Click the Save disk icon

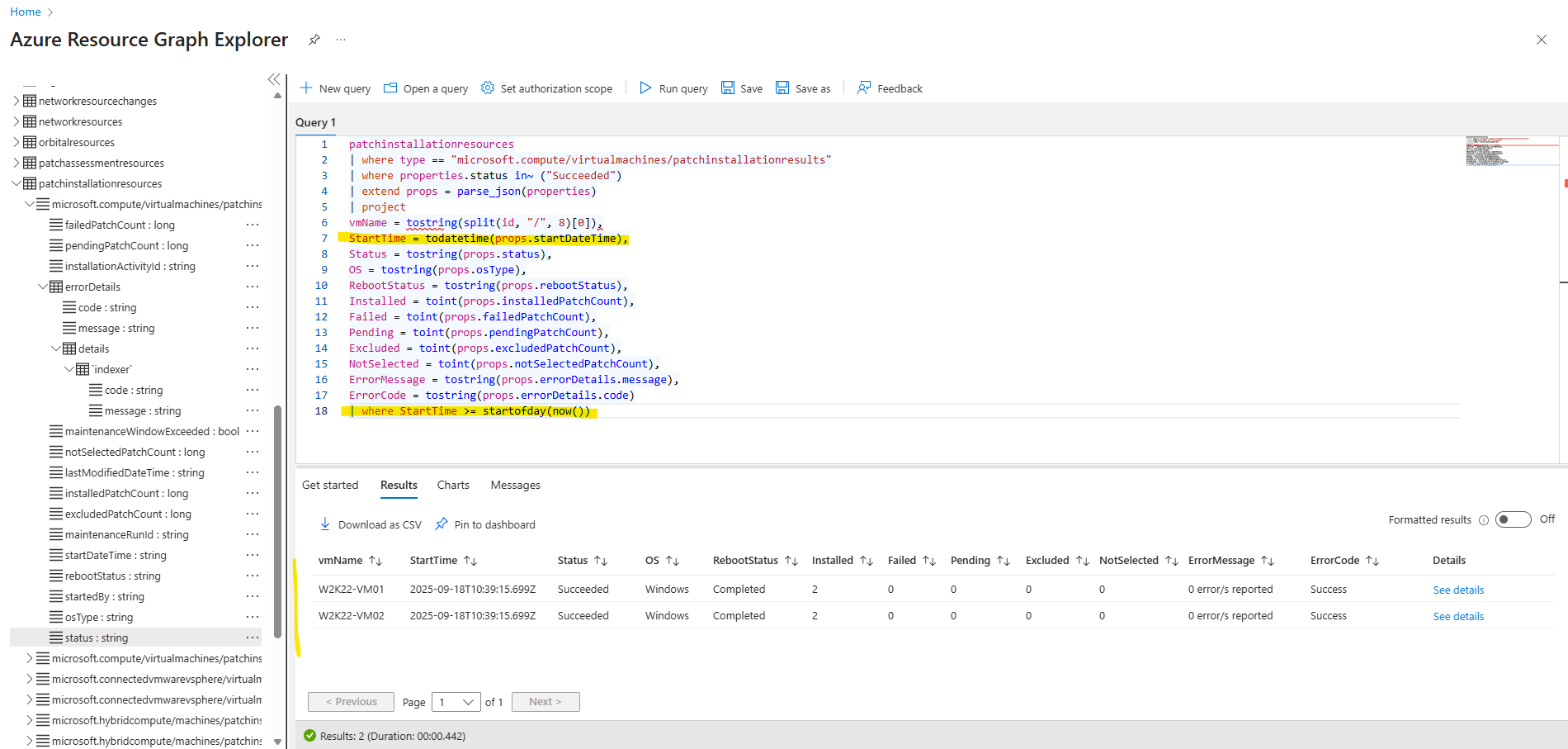[728, 88]
